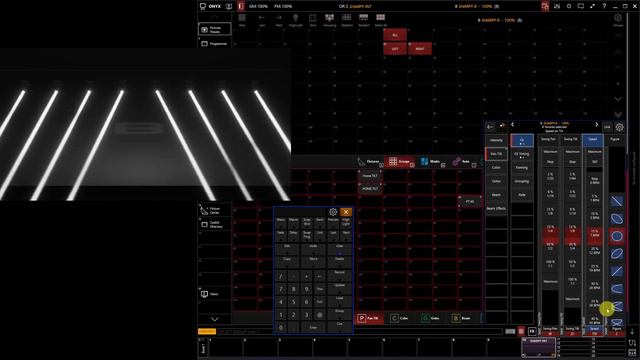Image resolution: width=640 pixels, height=360 pixels.
Task: Open Fanning section
Action: point(522,168)
